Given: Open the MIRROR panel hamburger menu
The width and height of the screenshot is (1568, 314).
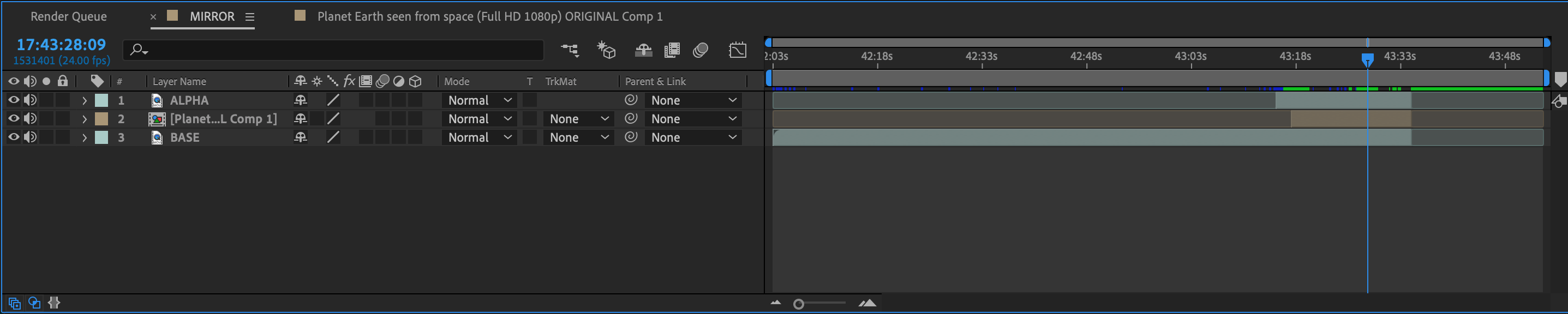Looking at the screenshot, I should coord(249,17).
